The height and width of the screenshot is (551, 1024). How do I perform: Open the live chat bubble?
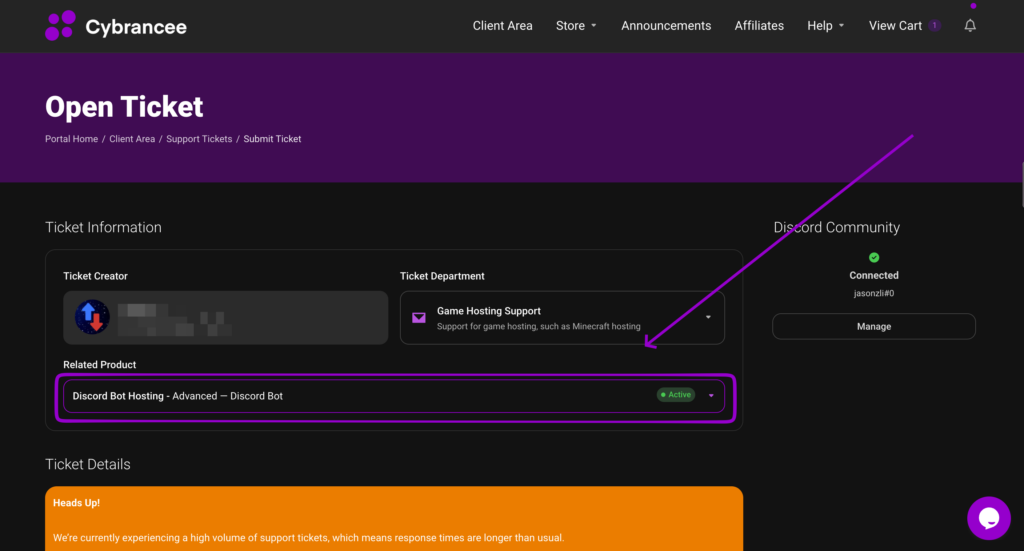click(989, 518)
